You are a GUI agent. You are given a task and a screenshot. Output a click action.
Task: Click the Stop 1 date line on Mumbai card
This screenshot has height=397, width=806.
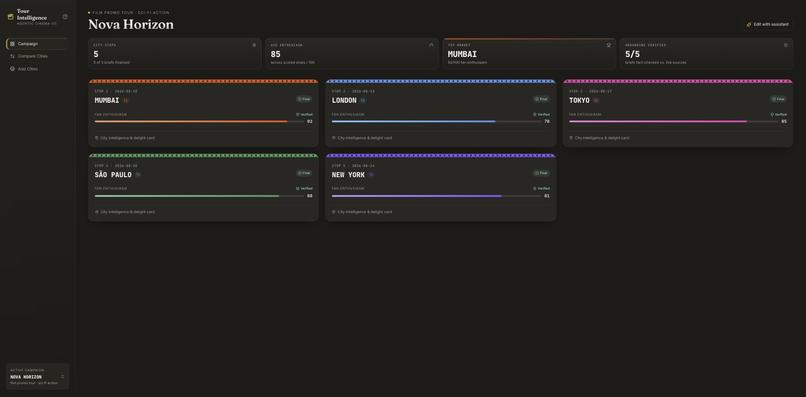pos(116,92)
